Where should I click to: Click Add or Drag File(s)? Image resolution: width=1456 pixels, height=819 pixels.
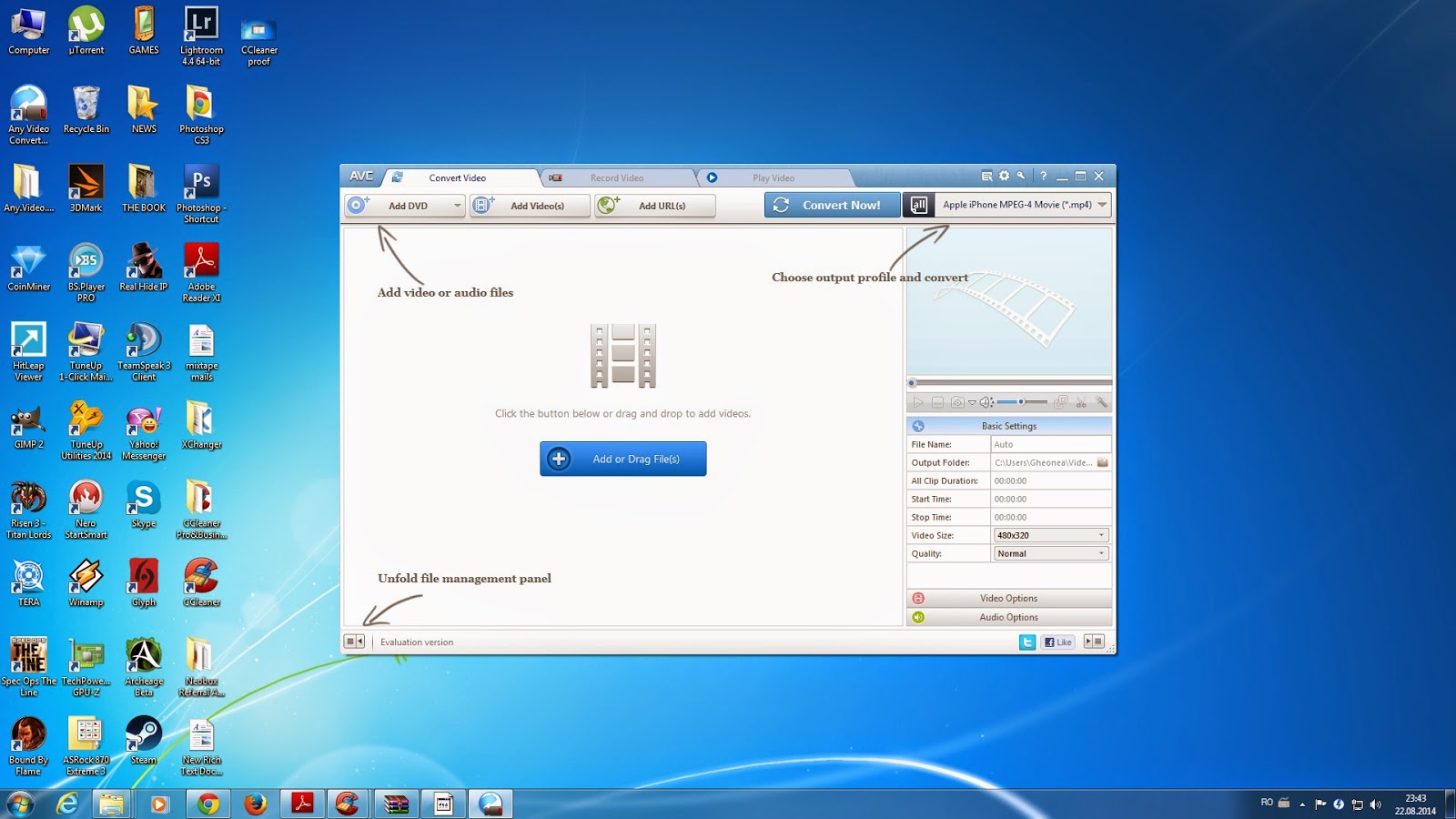622,459
